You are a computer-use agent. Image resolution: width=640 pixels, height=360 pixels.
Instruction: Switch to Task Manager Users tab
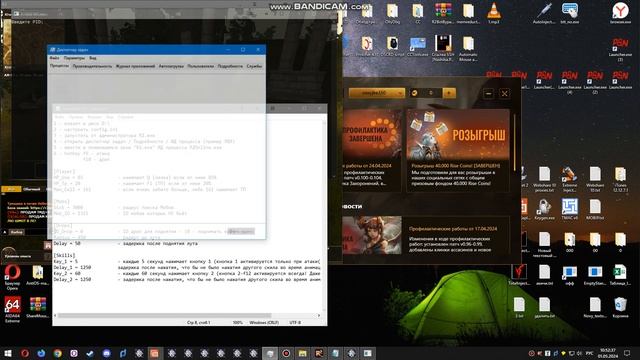200,66
